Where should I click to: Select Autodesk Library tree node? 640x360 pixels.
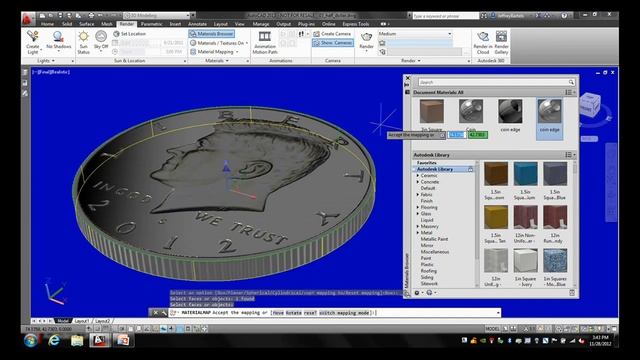click(434, 169)
